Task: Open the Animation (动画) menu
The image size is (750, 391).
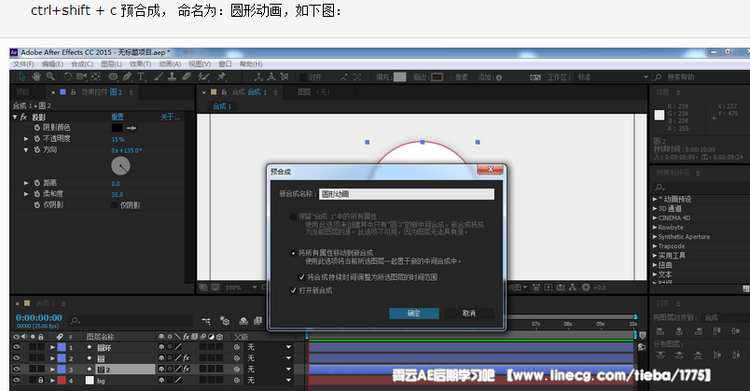Action: [170, 64]
